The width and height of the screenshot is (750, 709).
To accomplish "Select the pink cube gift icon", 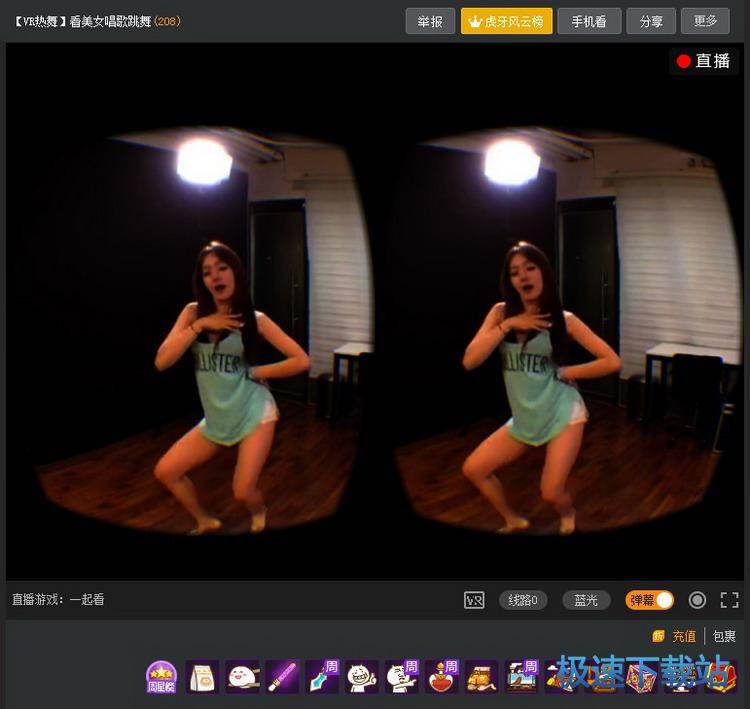I will pyautogui.click(x=641, y=676).
